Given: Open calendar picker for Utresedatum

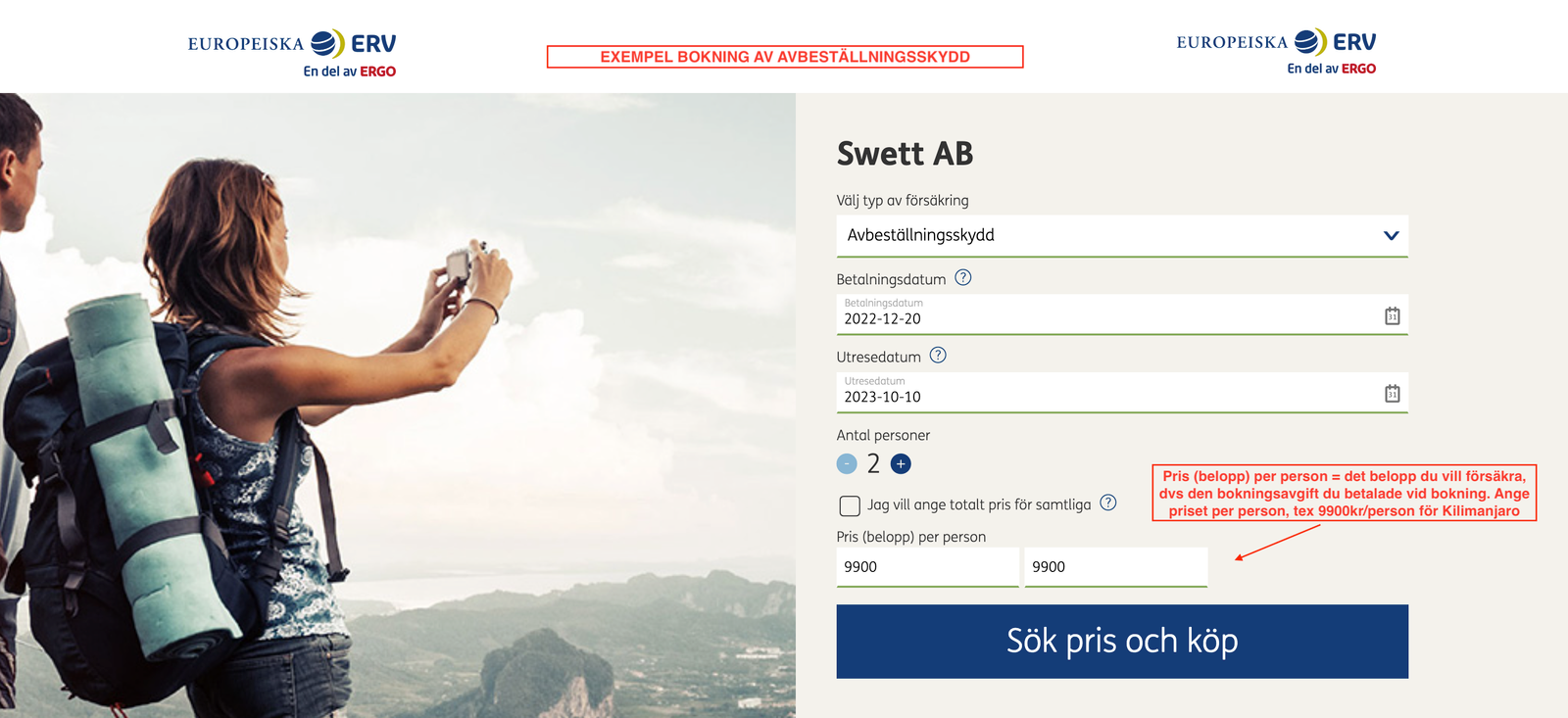Looking at the screenshot, I should pos(1392,394).
